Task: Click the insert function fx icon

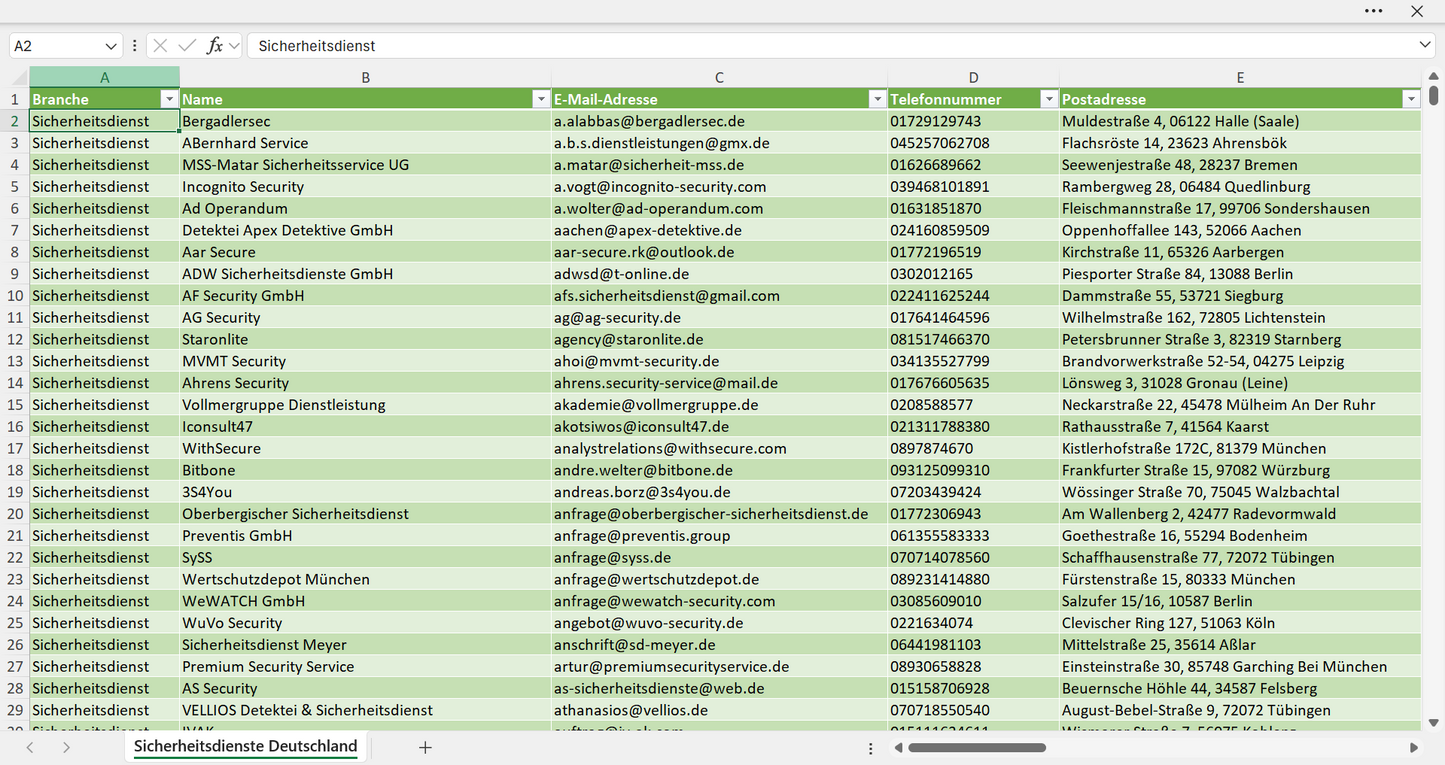Action: tap(214, 46)
